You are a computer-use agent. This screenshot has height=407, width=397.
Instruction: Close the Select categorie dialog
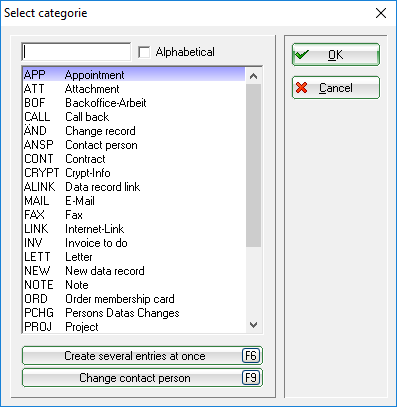381,13
